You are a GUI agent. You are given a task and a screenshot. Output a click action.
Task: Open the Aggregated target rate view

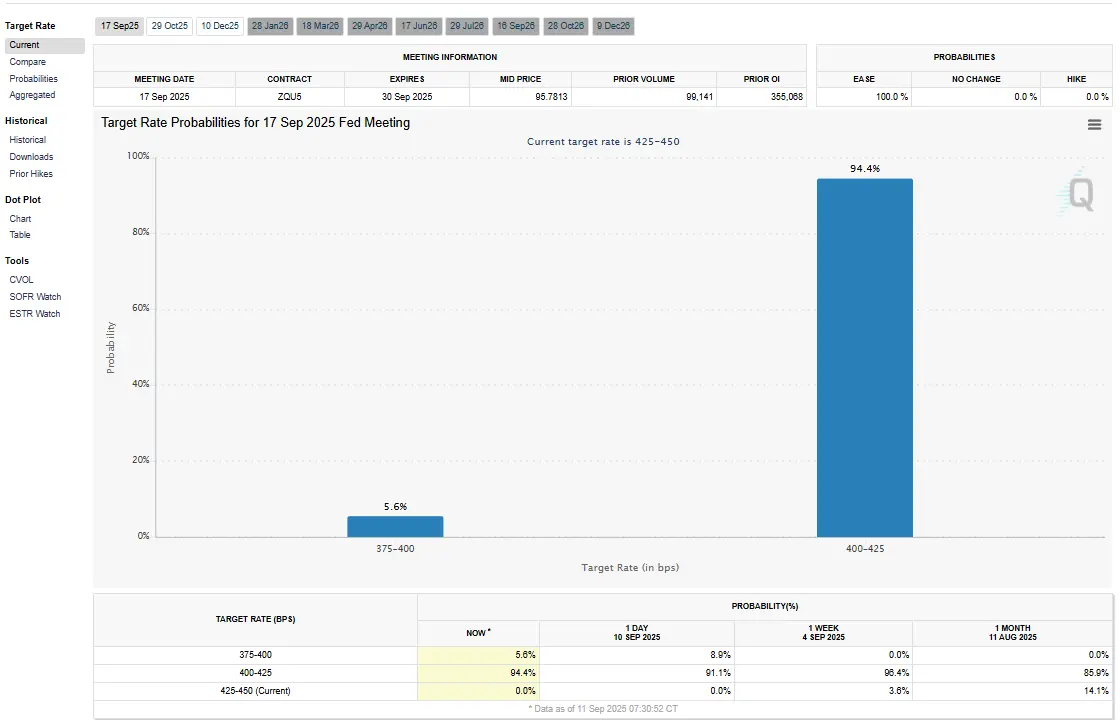[x=33, y=95]
